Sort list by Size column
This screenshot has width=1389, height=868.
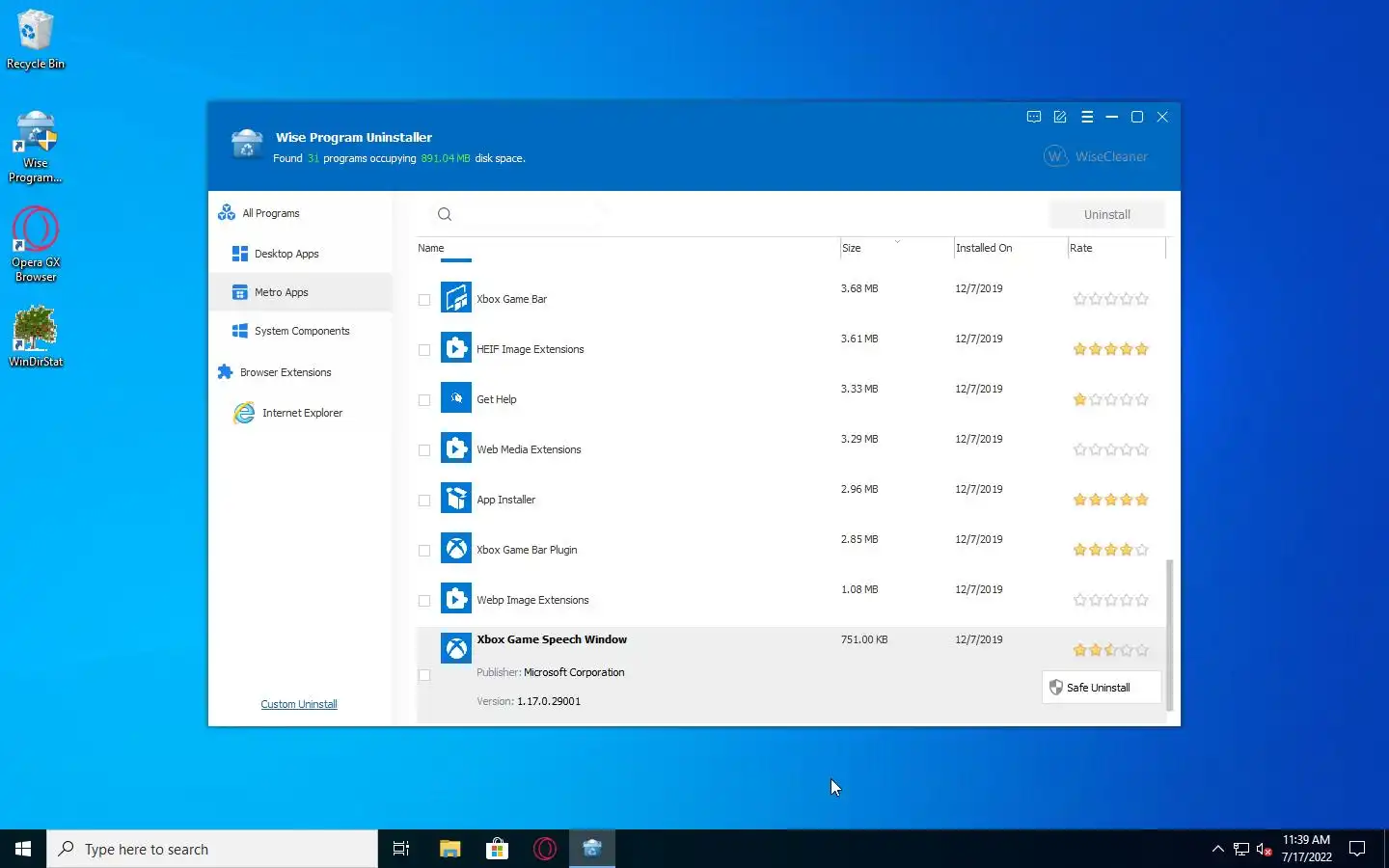click(896, 248)
